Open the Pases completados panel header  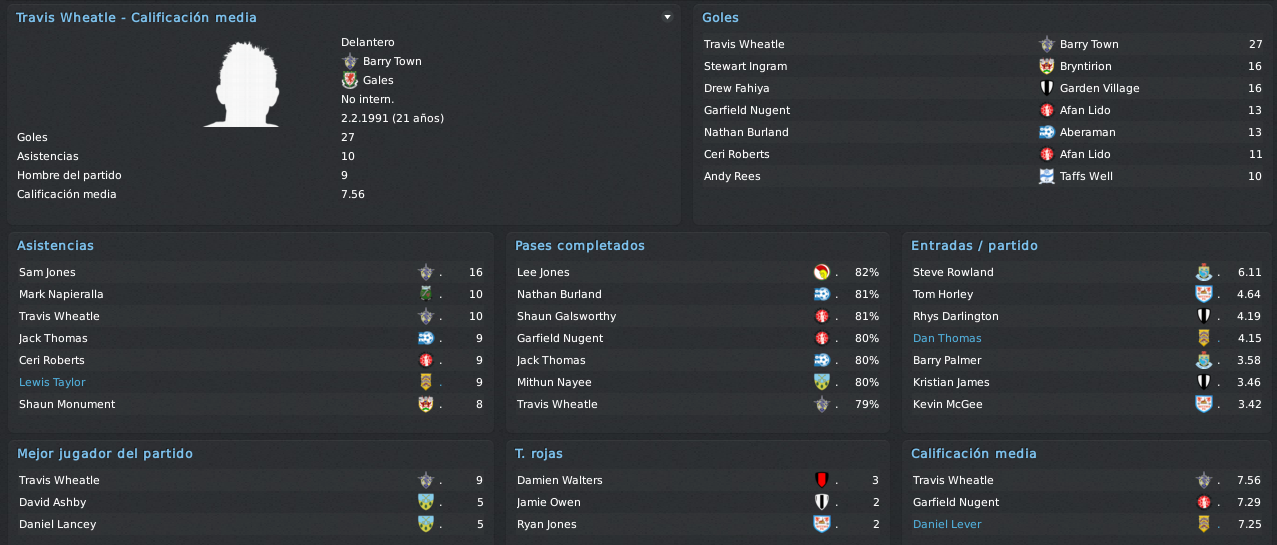(x=580, y=245)
